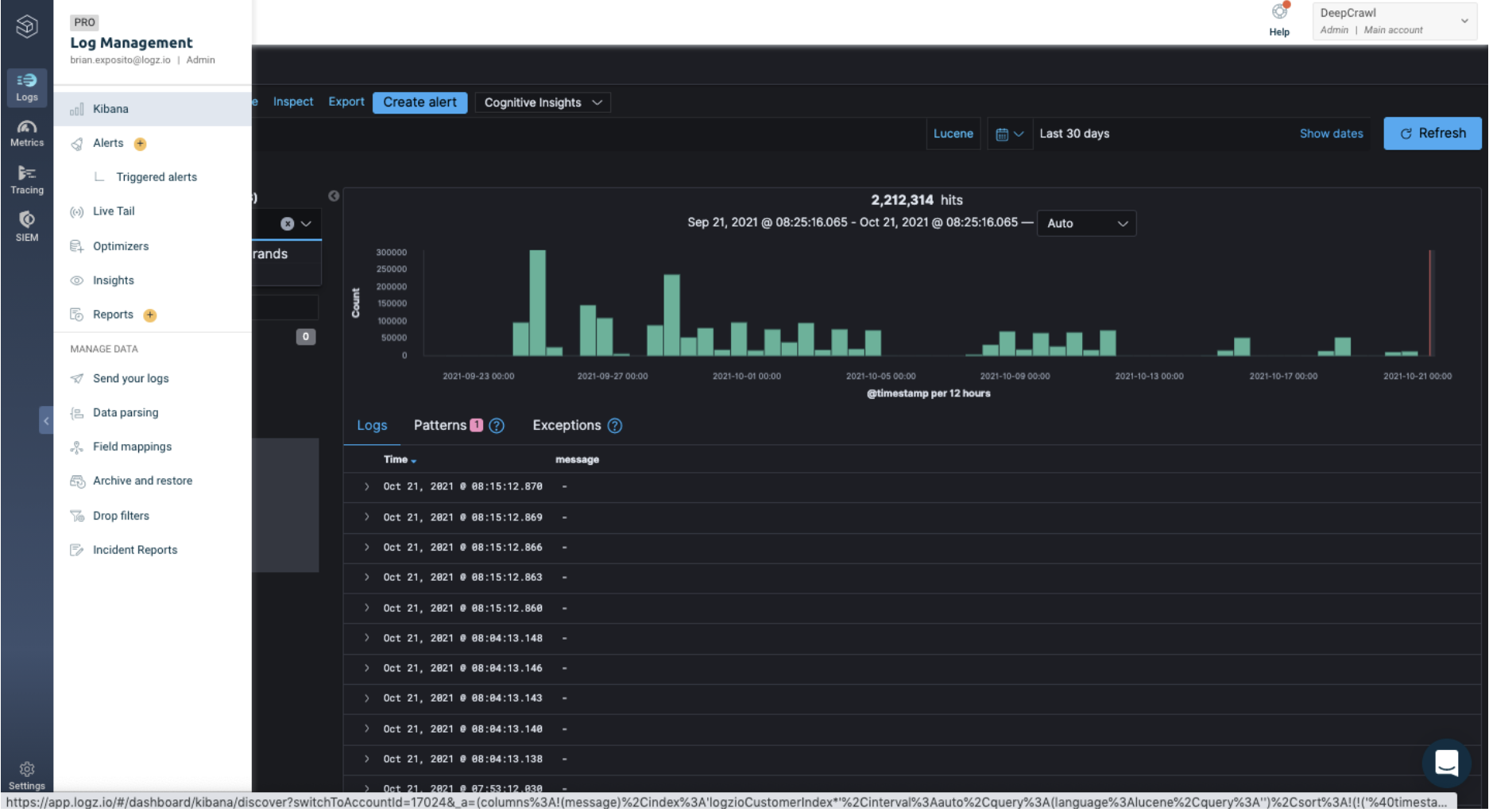The width and height of the screenshot is (1489, 812).
Task: Click the Incident Reports icon
Action: coord(77,551)
